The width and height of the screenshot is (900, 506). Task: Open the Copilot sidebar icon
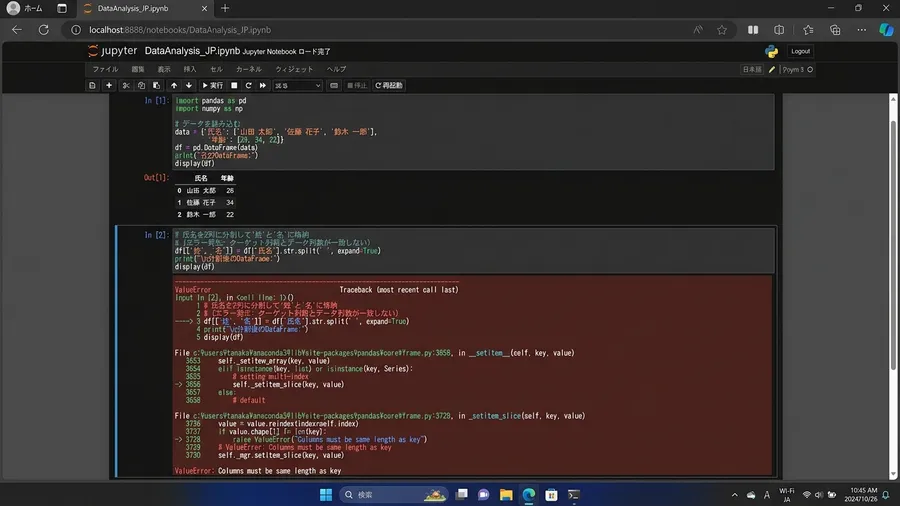[886, 30]
